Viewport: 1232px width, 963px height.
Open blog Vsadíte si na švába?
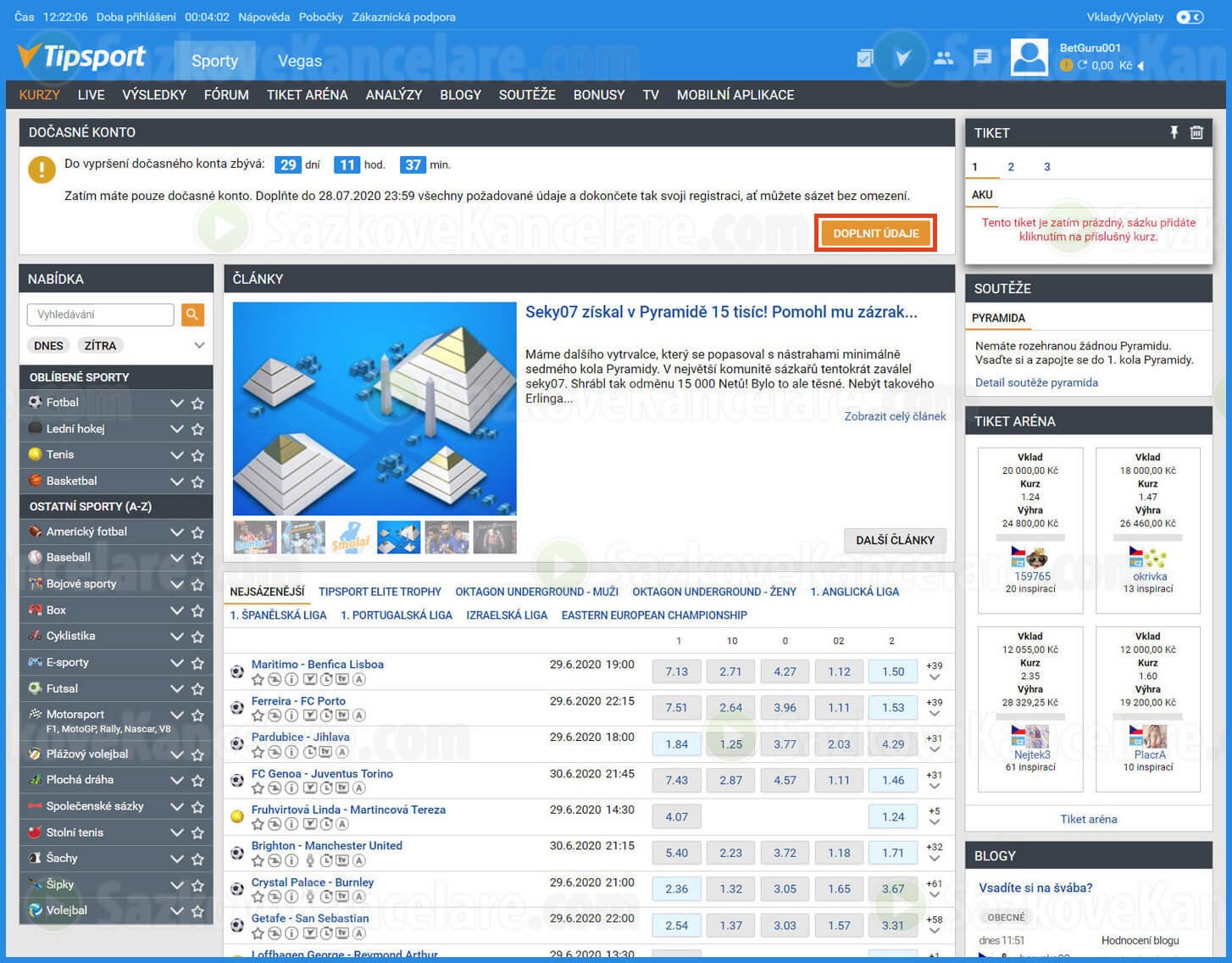(1035, 888)
